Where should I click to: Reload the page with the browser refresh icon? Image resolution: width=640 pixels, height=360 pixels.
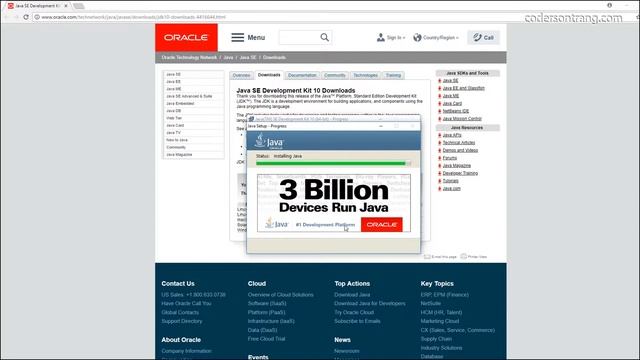click(26, 17)
